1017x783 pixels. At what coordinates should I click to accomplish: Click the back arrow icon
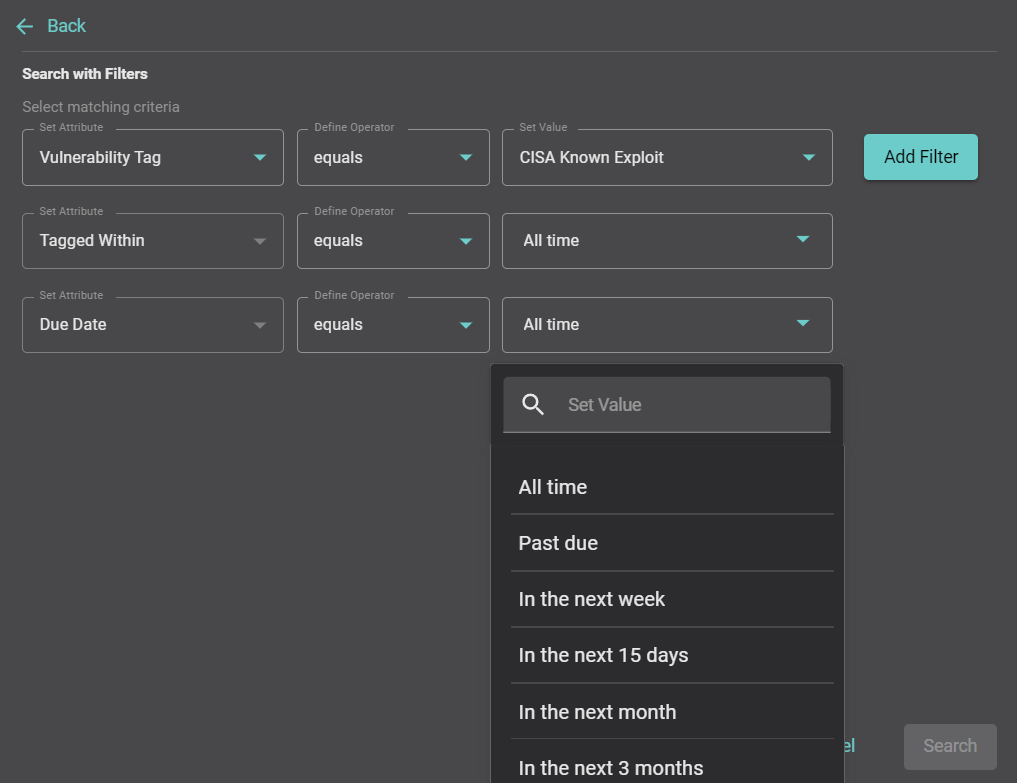click(25, 27)
